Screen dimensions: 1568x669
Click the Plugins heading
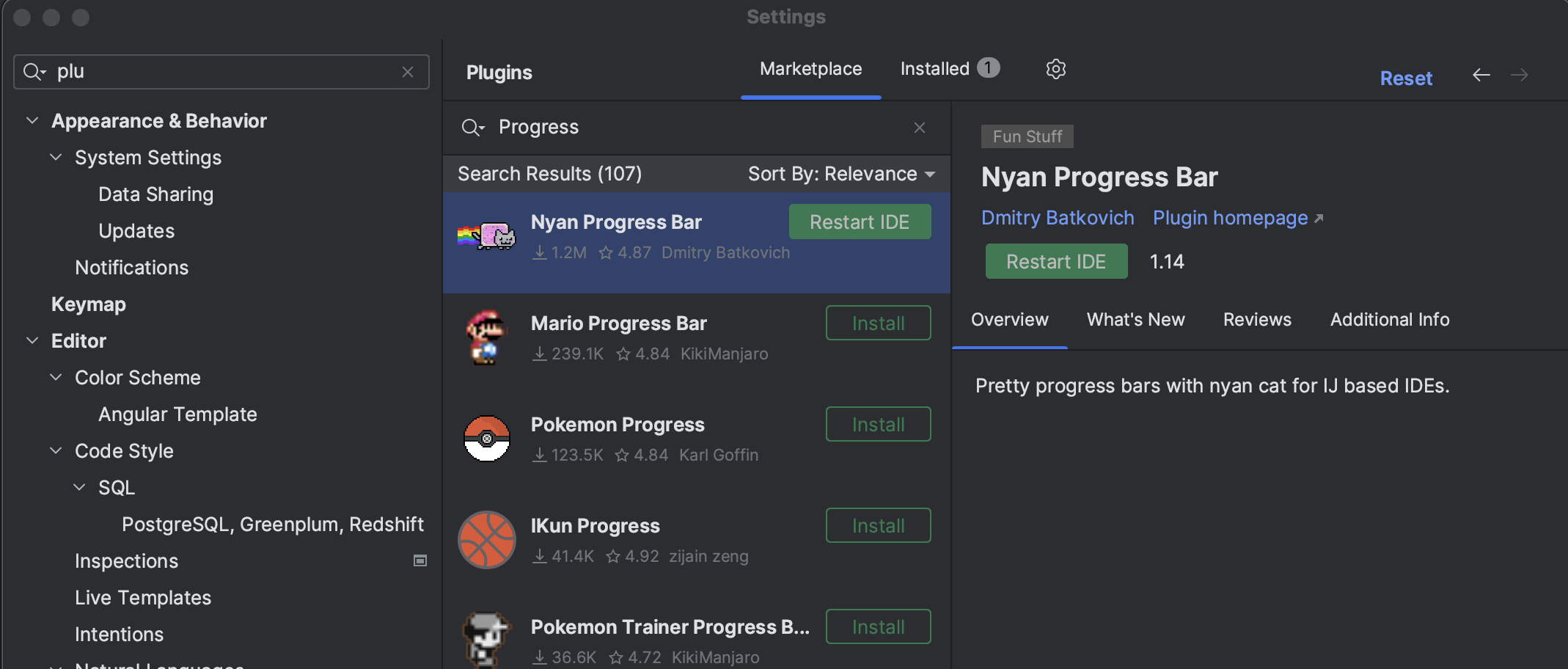(499, 73)
